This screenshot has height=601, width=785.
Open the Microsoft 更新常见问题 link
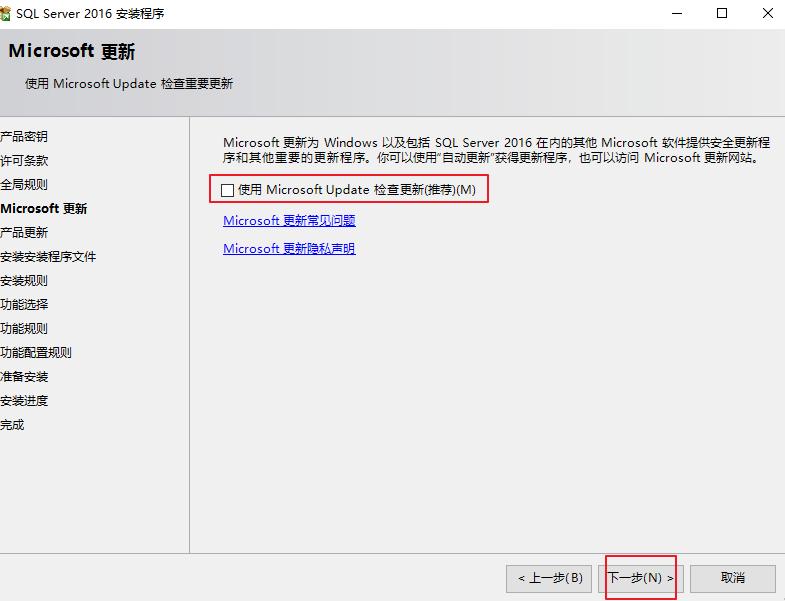289,220
